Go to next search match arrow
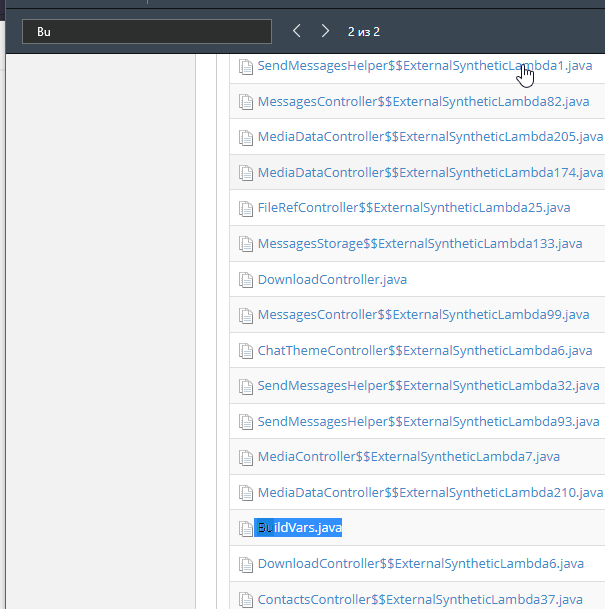Screen dimensions: 605x609 (x=325, y=31)
